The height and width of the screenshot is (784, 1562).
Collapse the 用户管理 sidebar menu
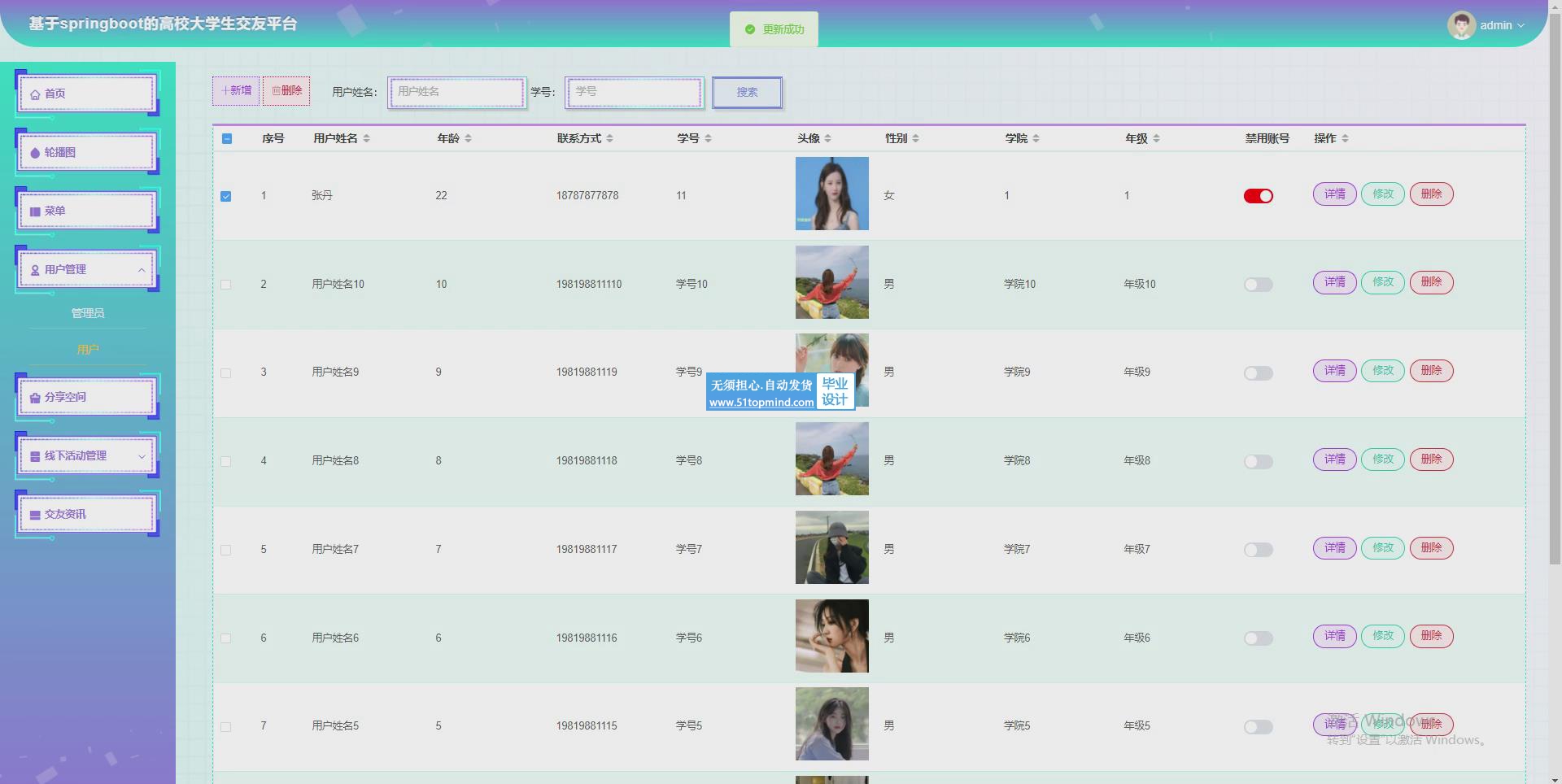pos(141,270)
